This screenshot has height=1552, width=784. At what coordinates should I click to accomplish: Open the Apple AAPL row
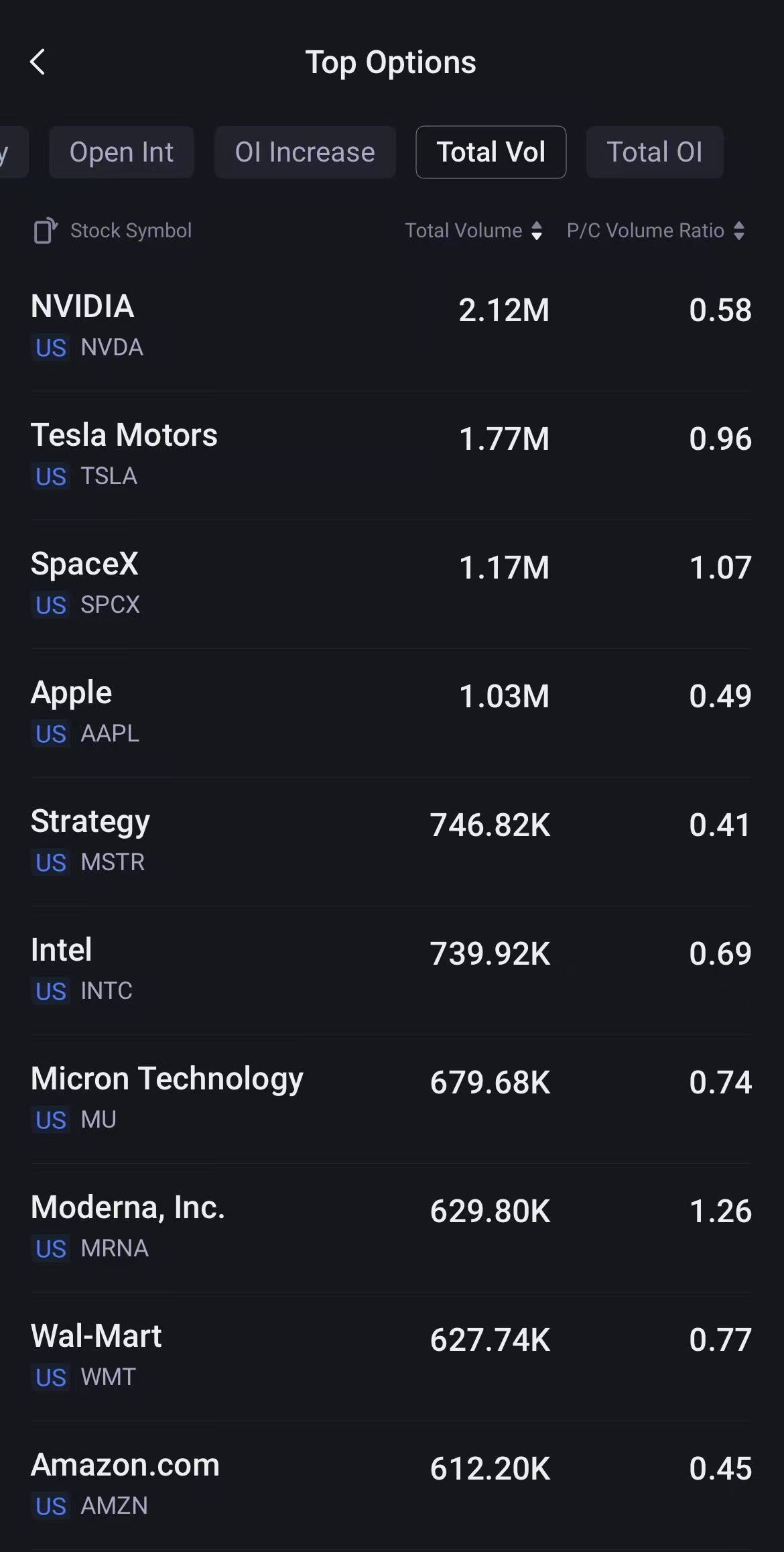(392, 713)
